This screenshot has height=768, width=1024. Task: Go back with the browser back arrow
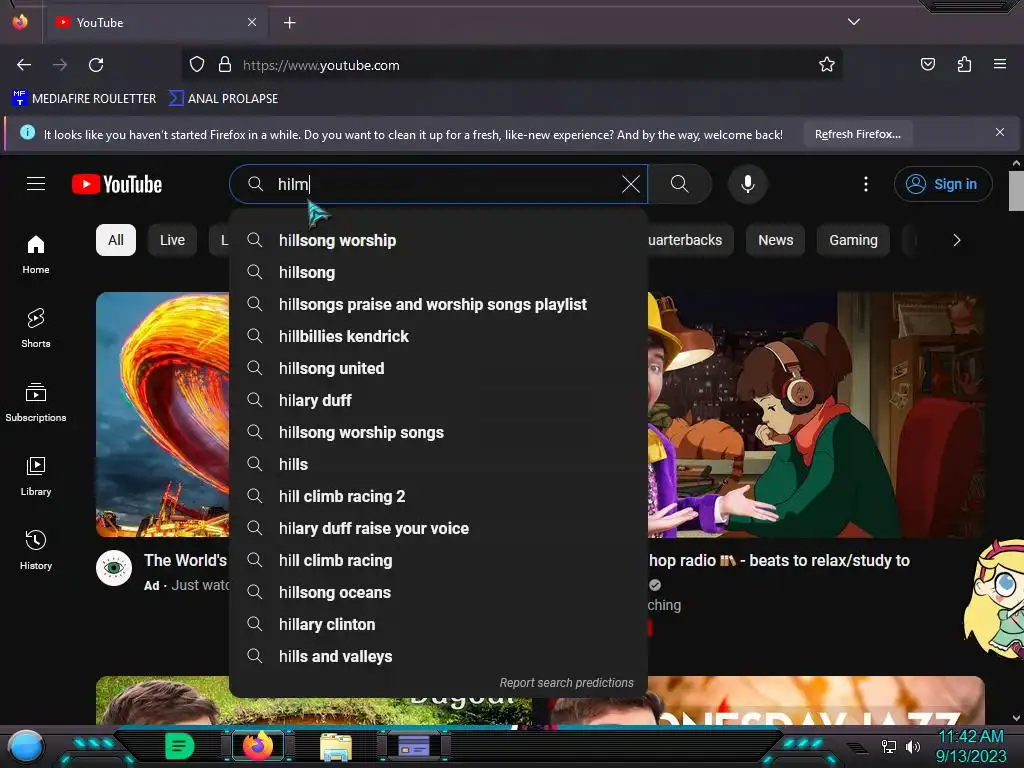(24, 65)
